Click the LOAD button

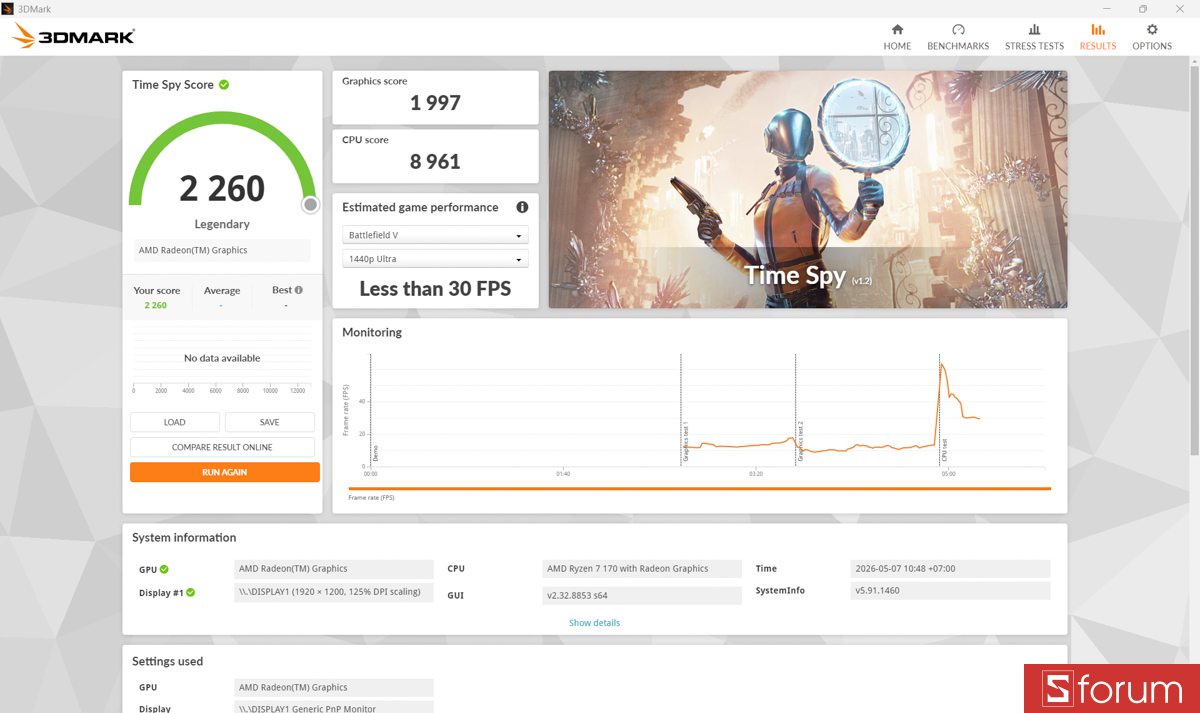point(175,422)
